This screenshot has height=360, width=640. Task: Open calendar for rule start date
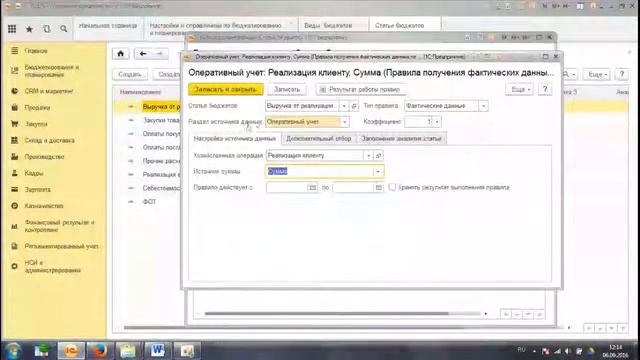[312, 188]
